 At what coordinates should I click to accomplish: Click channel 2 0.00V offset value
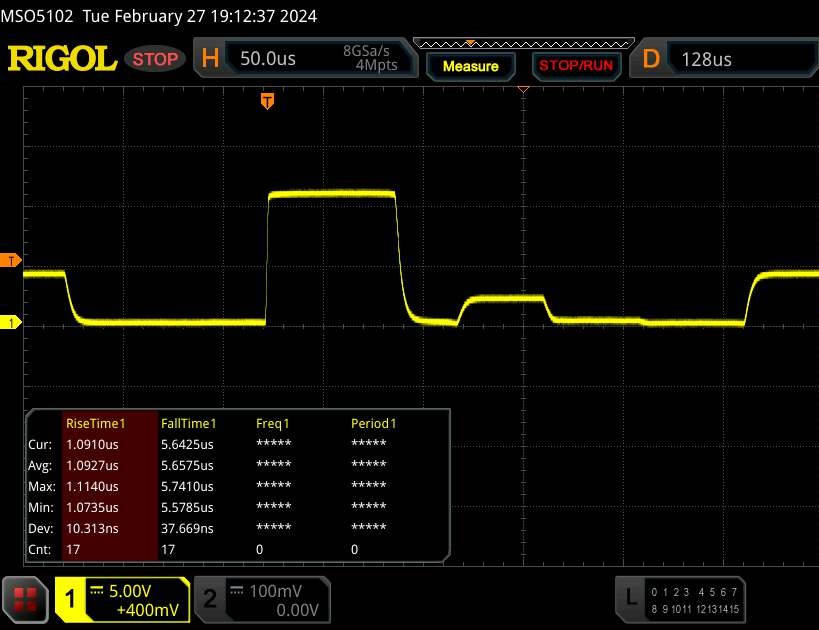297,610
